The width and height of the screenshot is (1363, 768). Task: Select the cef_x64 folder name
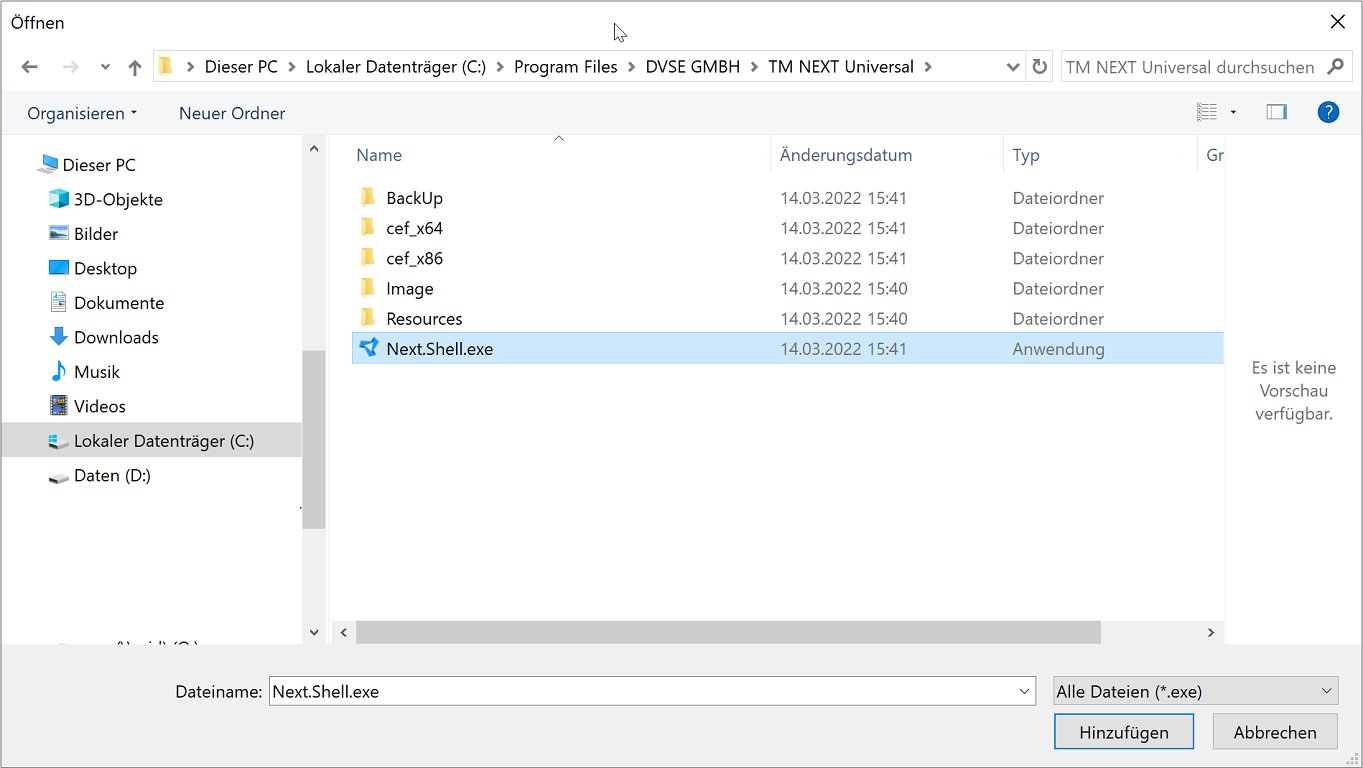414,228
